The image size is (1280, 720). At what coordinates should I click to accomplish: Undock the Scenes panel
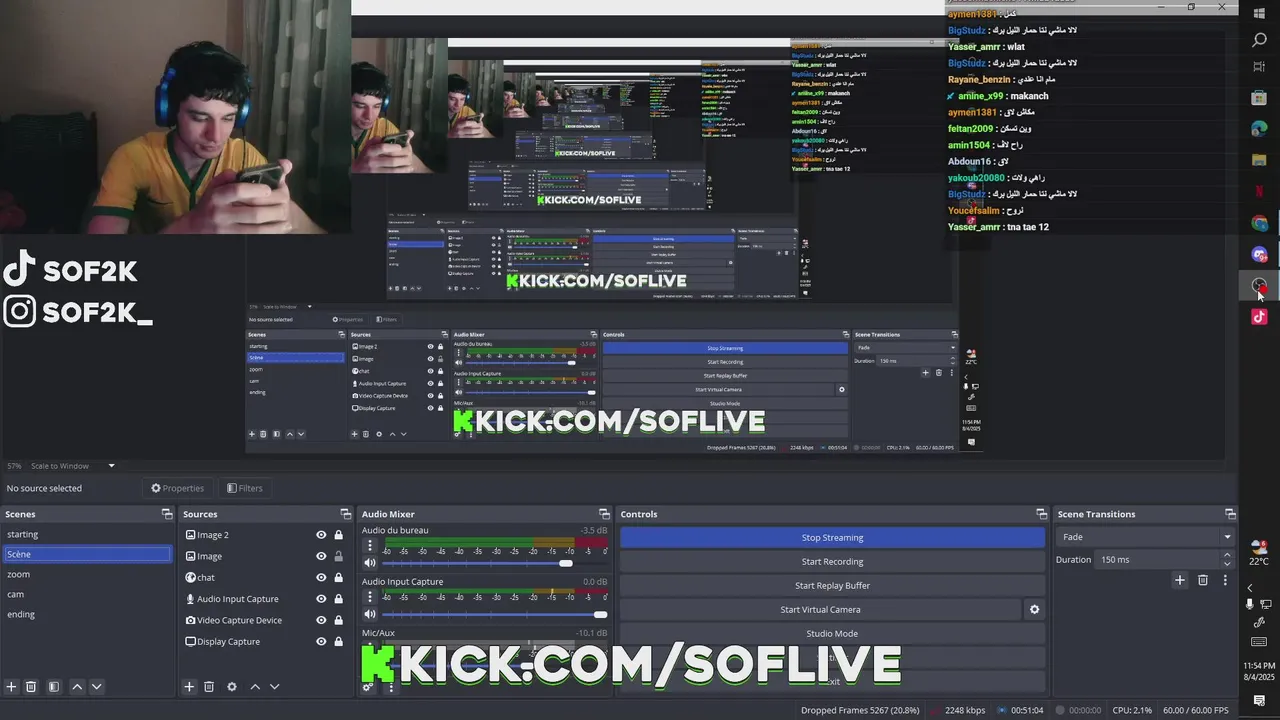[167, 514]
